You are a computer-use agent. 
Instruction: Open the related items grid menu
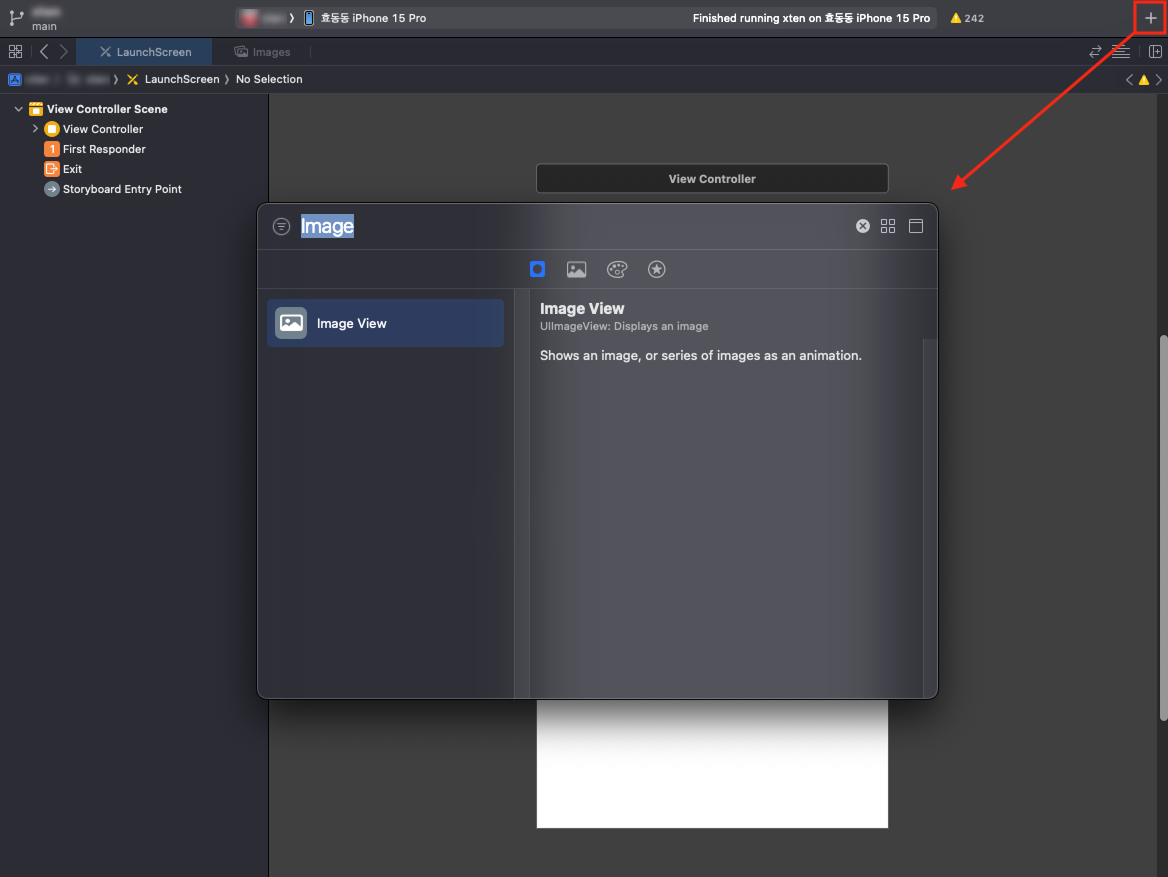[15, 51]
